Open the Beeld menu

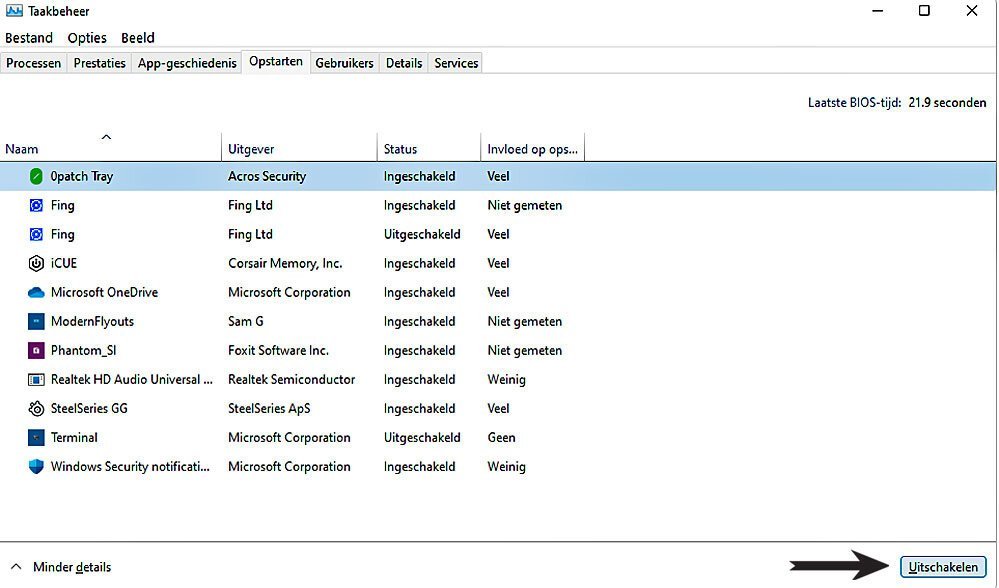[138, 38]
